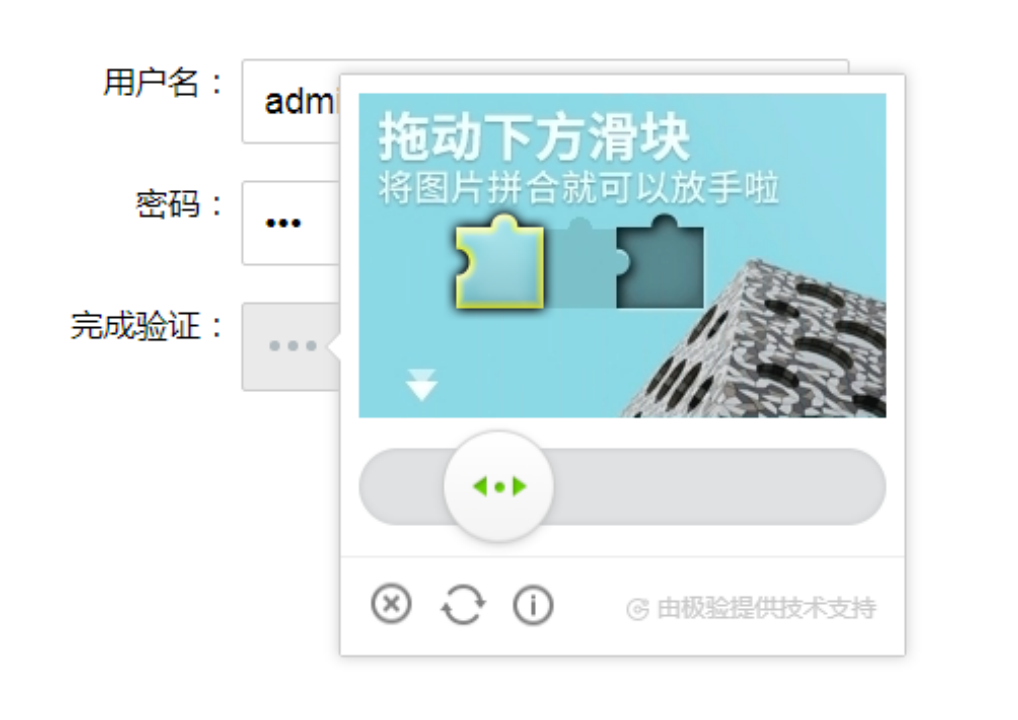Click the faded middle puzzle silhouette
This screenshot has width=1018, height=720.
click(x=580, y=263)
